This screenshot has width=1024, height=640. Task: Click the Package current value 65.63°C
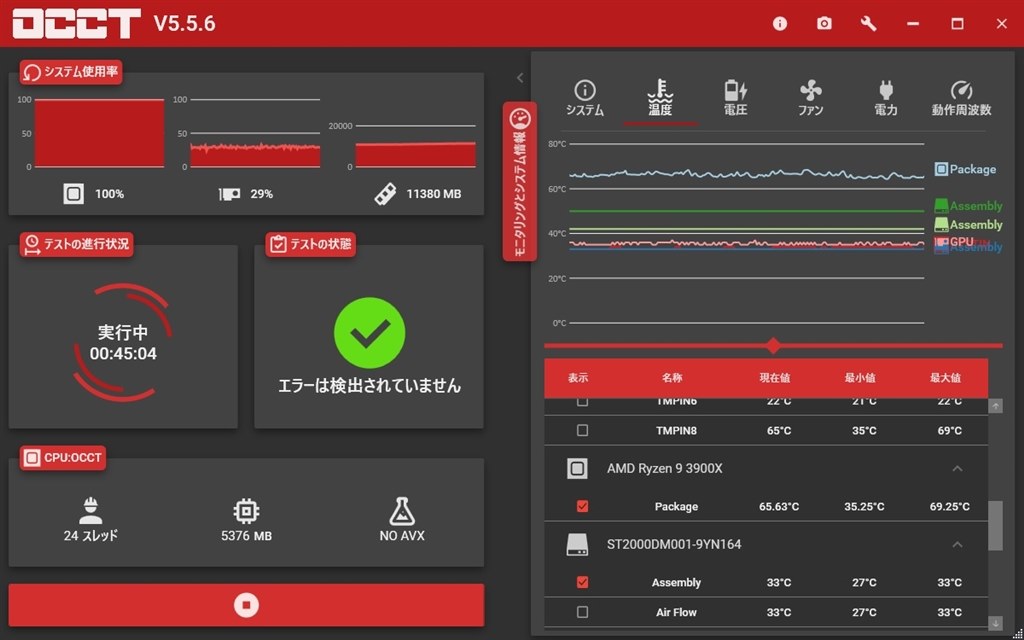coord(779,506)
